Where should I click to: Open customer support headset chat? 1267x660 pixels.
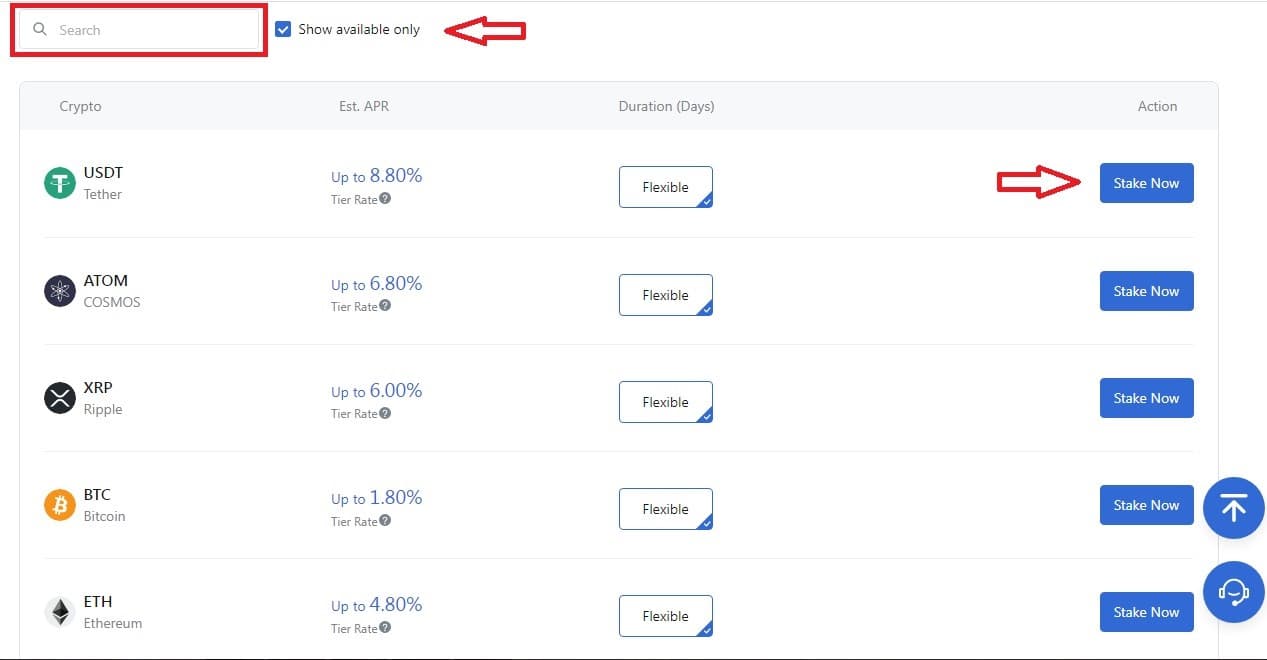click(1234, 592)
